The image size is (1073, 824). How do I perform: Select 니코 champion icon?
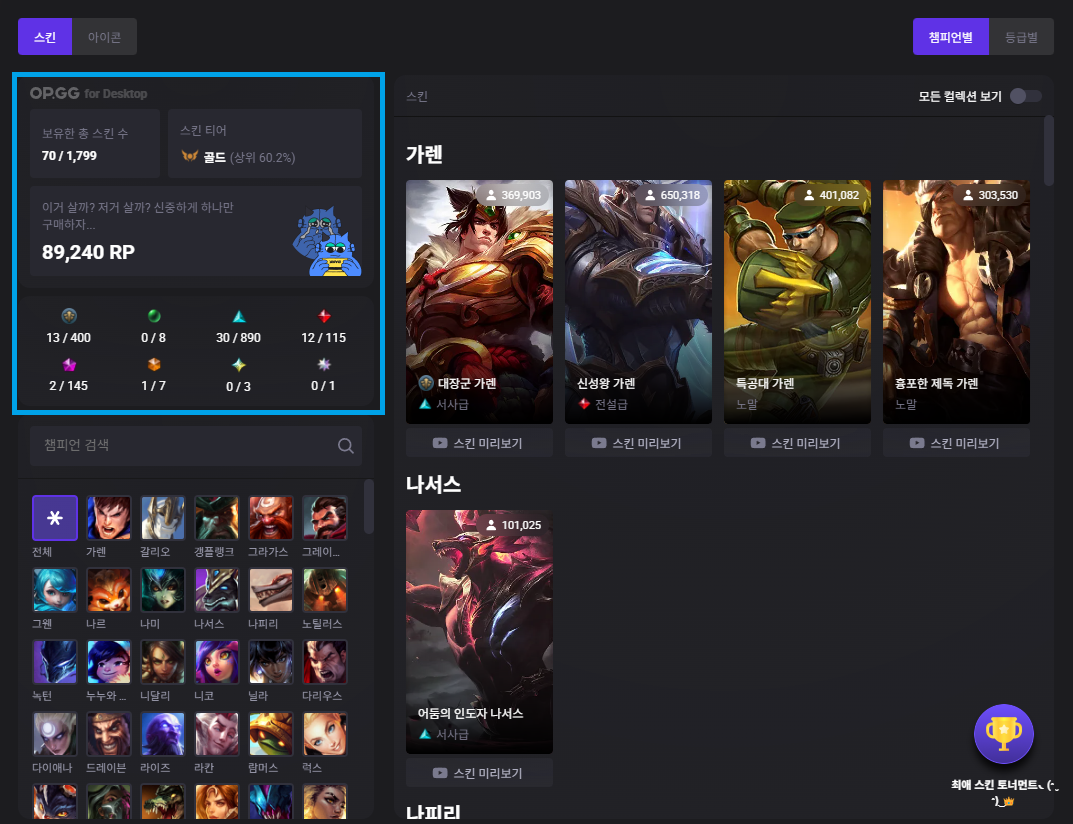tap(217, 662)
